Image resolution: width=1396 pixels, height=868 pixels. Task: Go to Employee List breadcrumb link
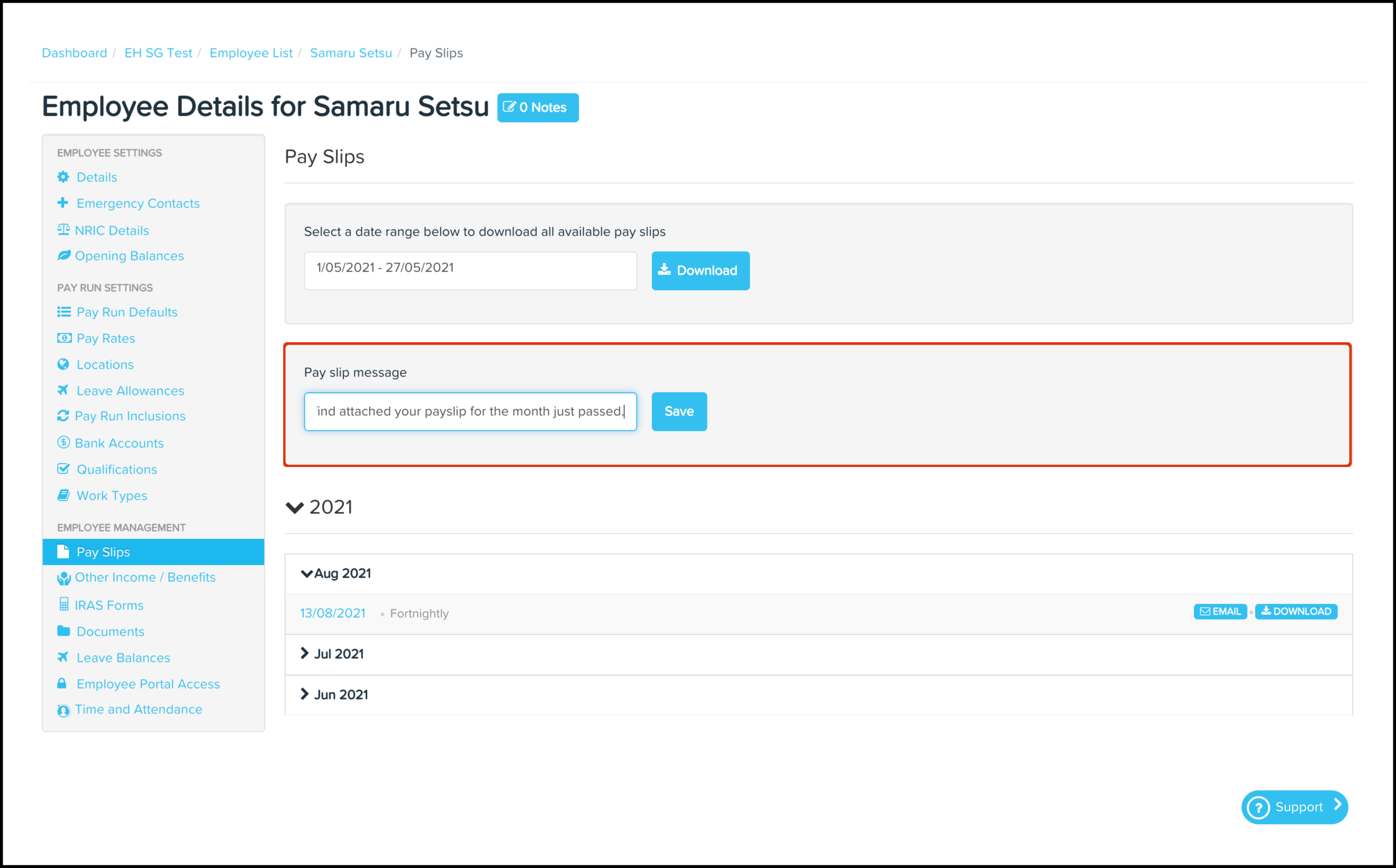click(251, 53)
